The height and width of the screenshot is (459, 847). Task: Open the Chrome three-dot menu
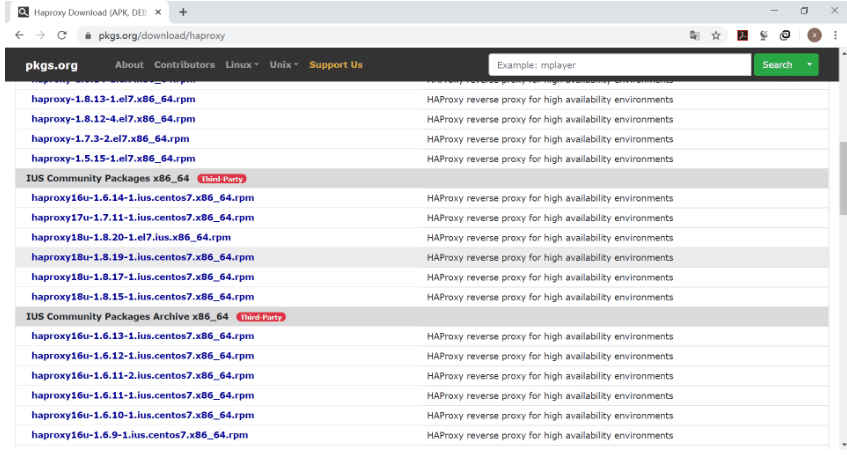click(835, 36)
